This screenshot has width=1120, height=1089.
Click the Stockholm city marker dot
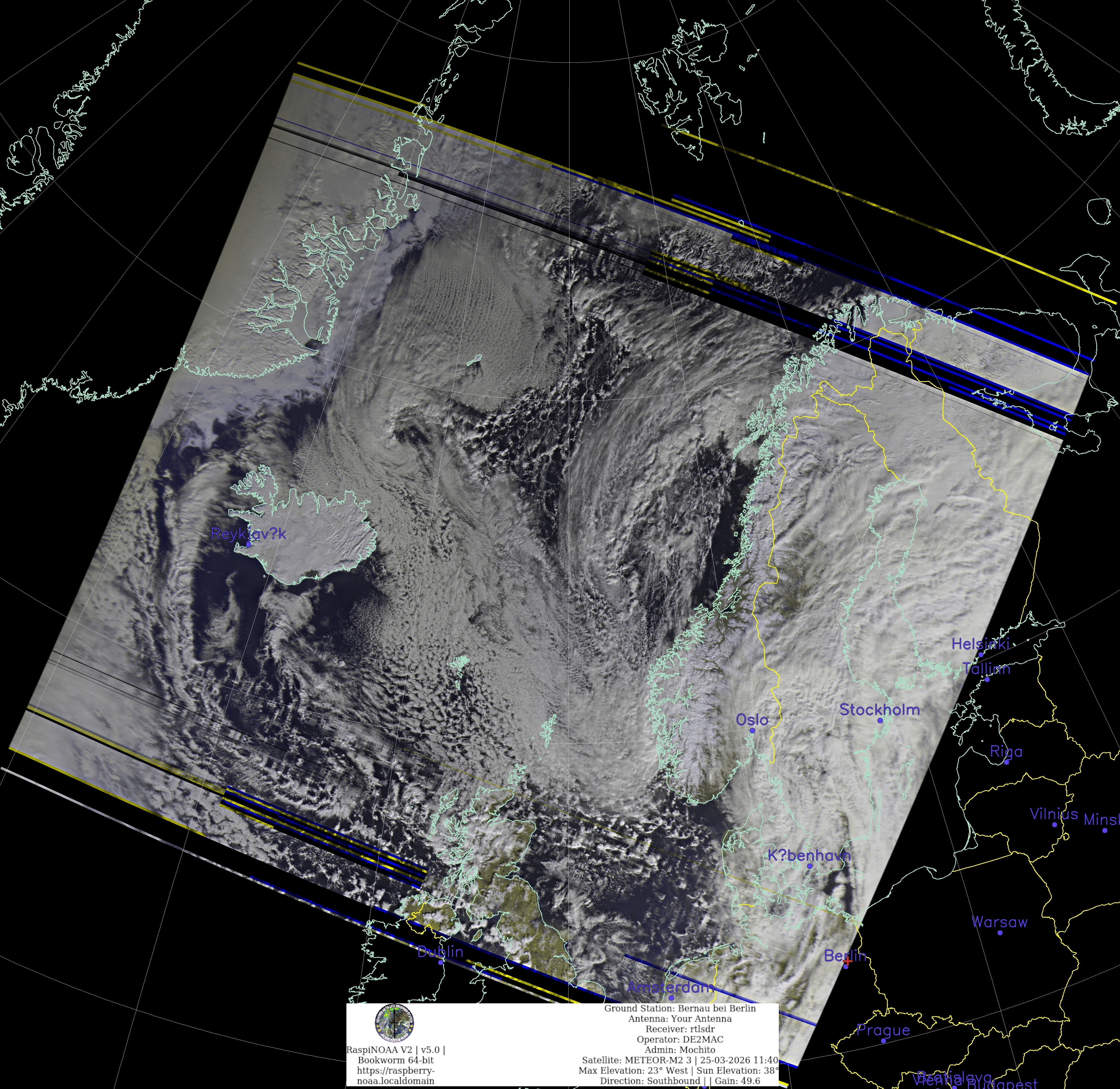point(880,720)
